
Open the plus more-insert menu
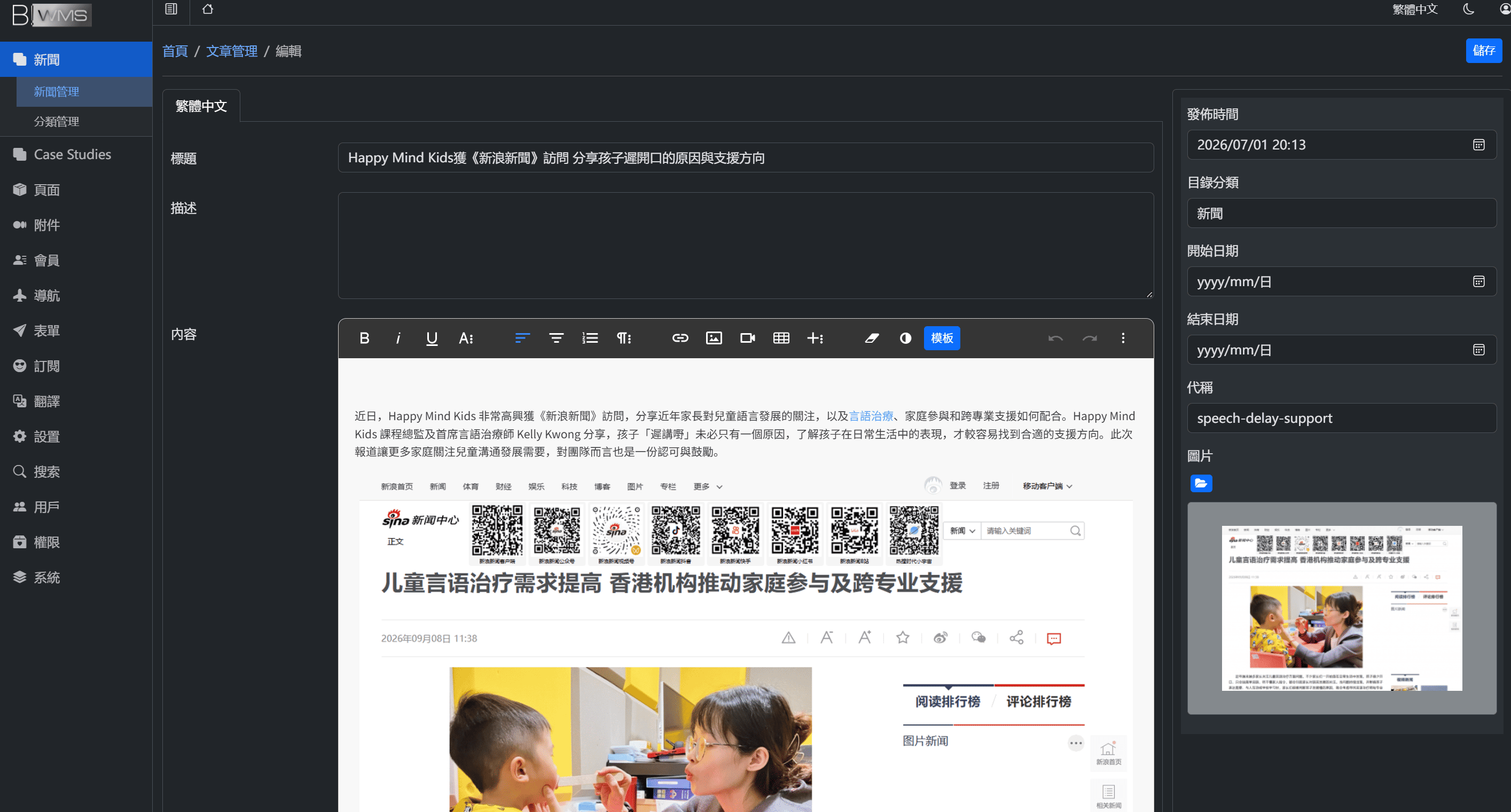click(815, 338)
